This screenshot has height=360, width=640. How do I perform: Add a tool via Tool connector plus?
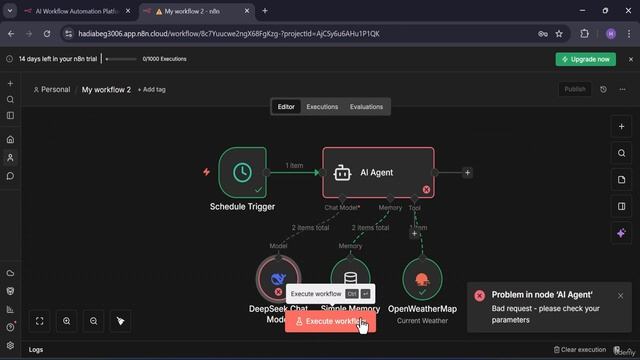[x=414, y=233]
